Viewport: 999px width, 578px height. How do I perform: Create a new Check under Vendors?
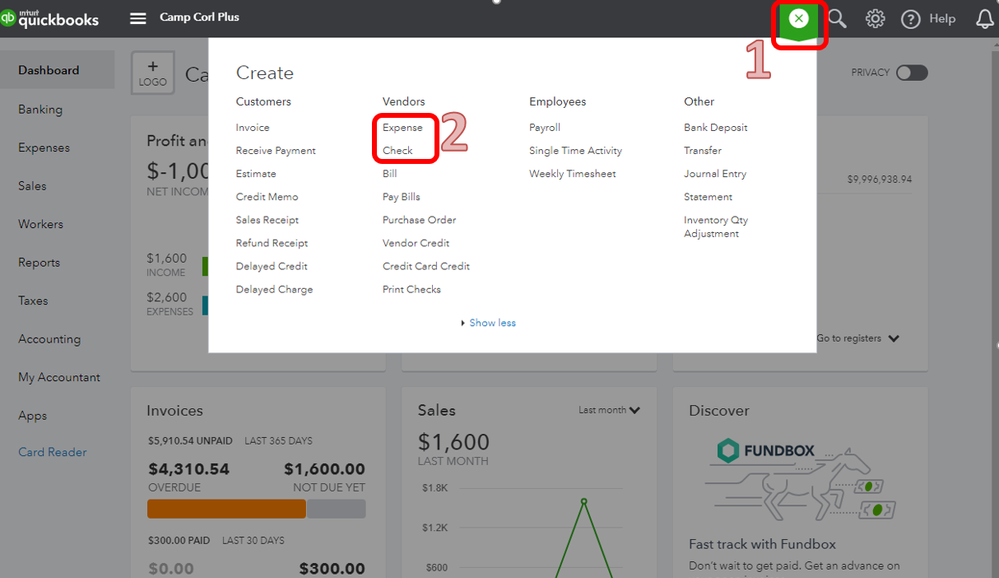click(x=398, y=150)
